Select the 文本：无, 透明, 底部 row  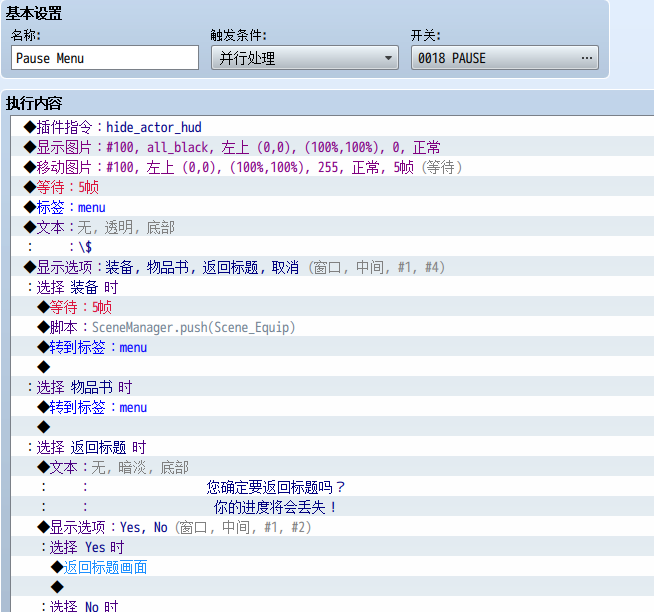coord(333,227)
